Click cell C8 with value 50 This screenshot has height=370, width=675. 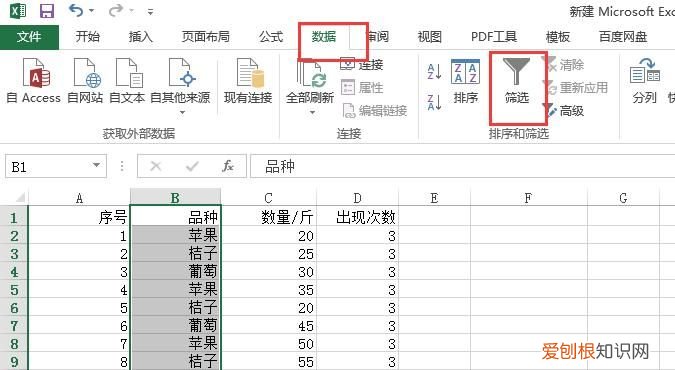(x=269, y=344)
